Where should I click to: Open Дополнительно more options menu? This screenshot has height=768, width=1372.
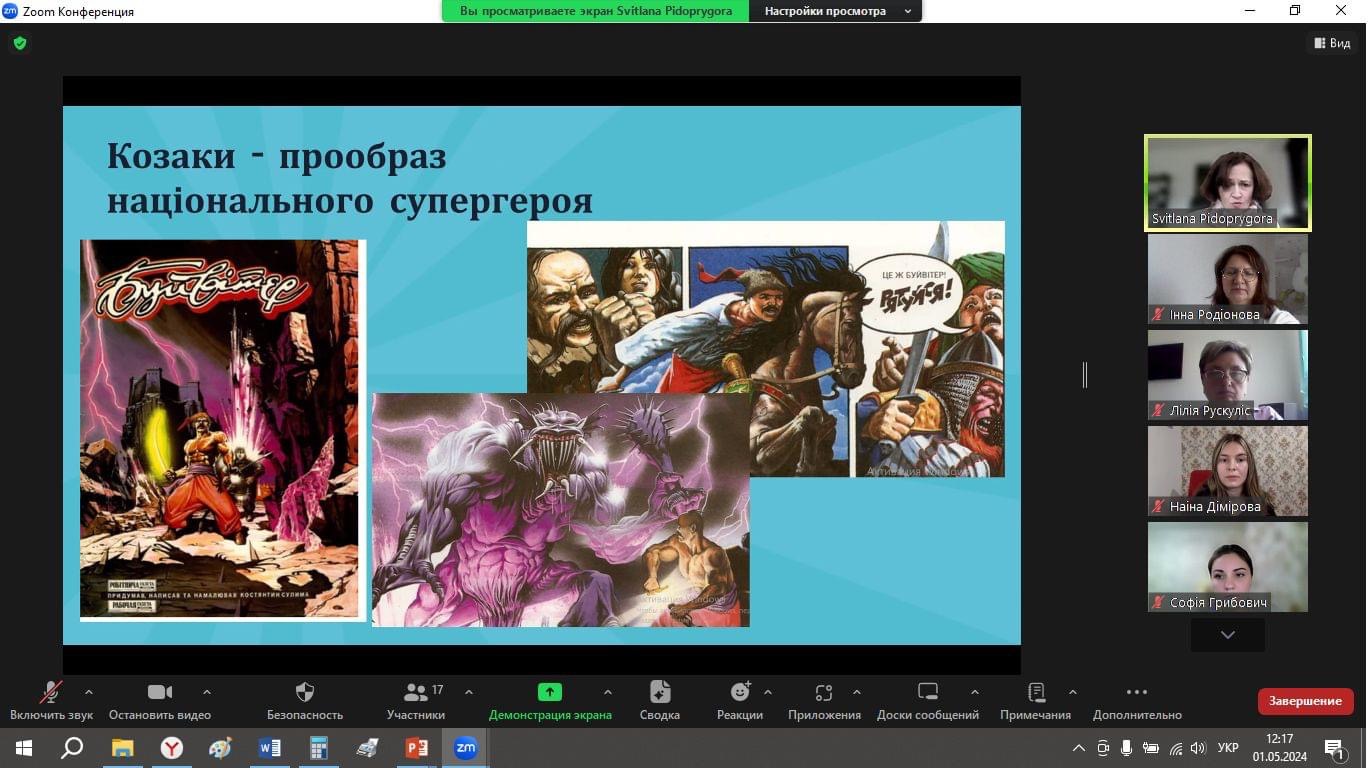click(x=1137, y=701)
